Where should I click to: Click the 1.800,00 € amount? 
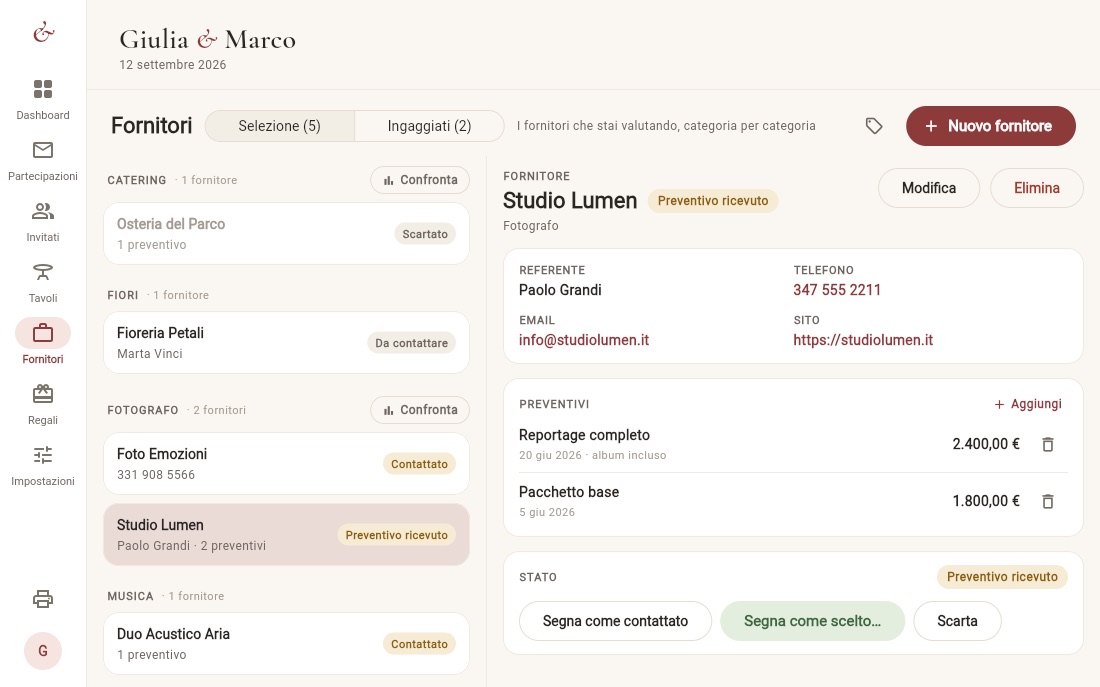click(986, 501)
